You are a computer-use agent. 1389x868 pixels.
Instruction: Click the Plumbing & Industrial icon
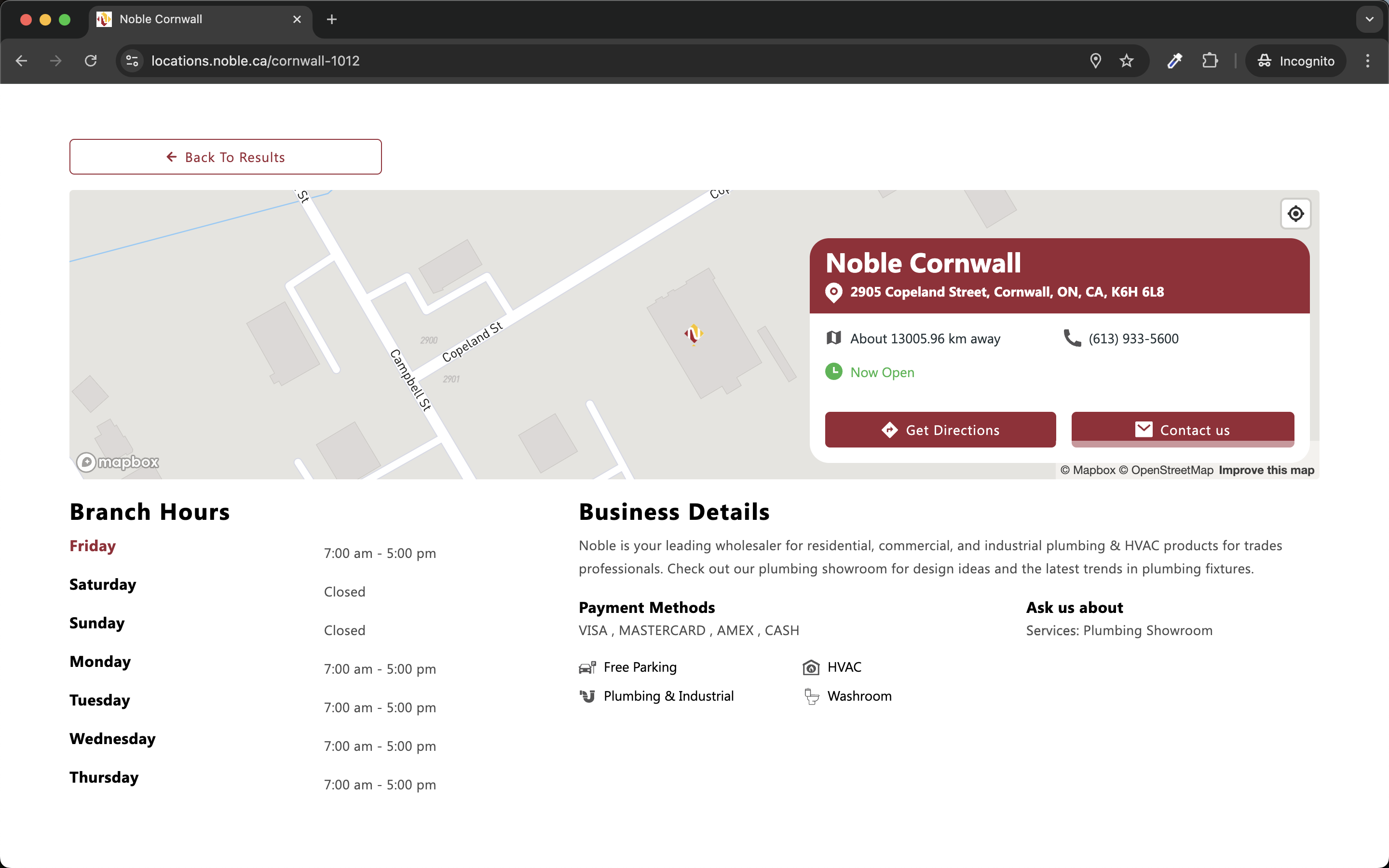(587, 696)
